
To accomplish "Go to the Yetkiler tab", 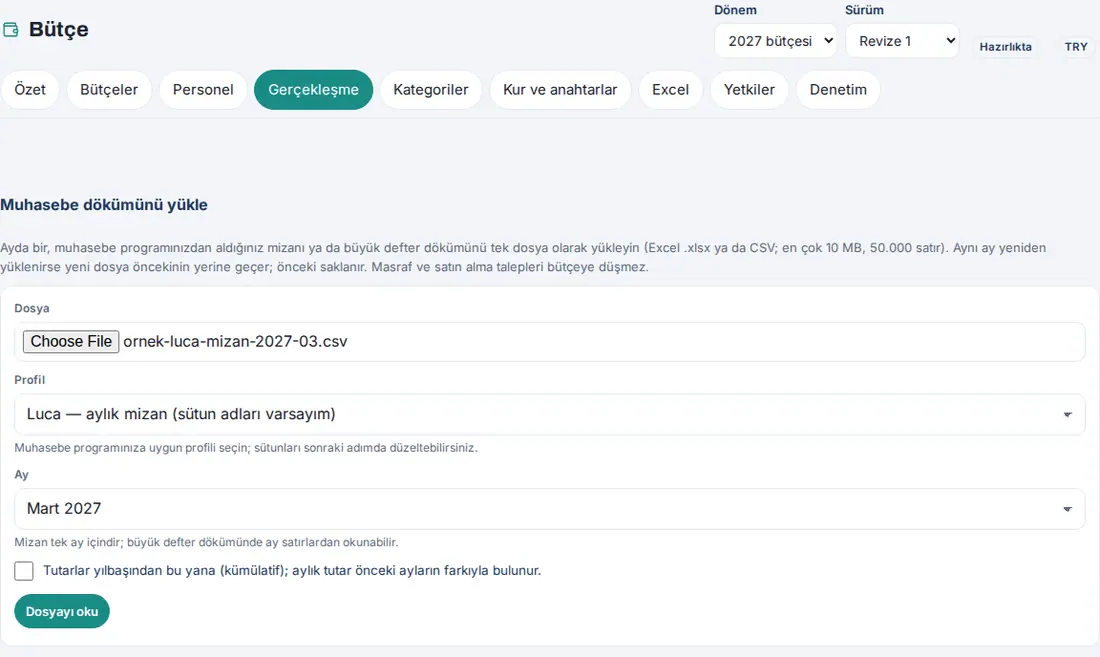I will (x=749, y=90).
